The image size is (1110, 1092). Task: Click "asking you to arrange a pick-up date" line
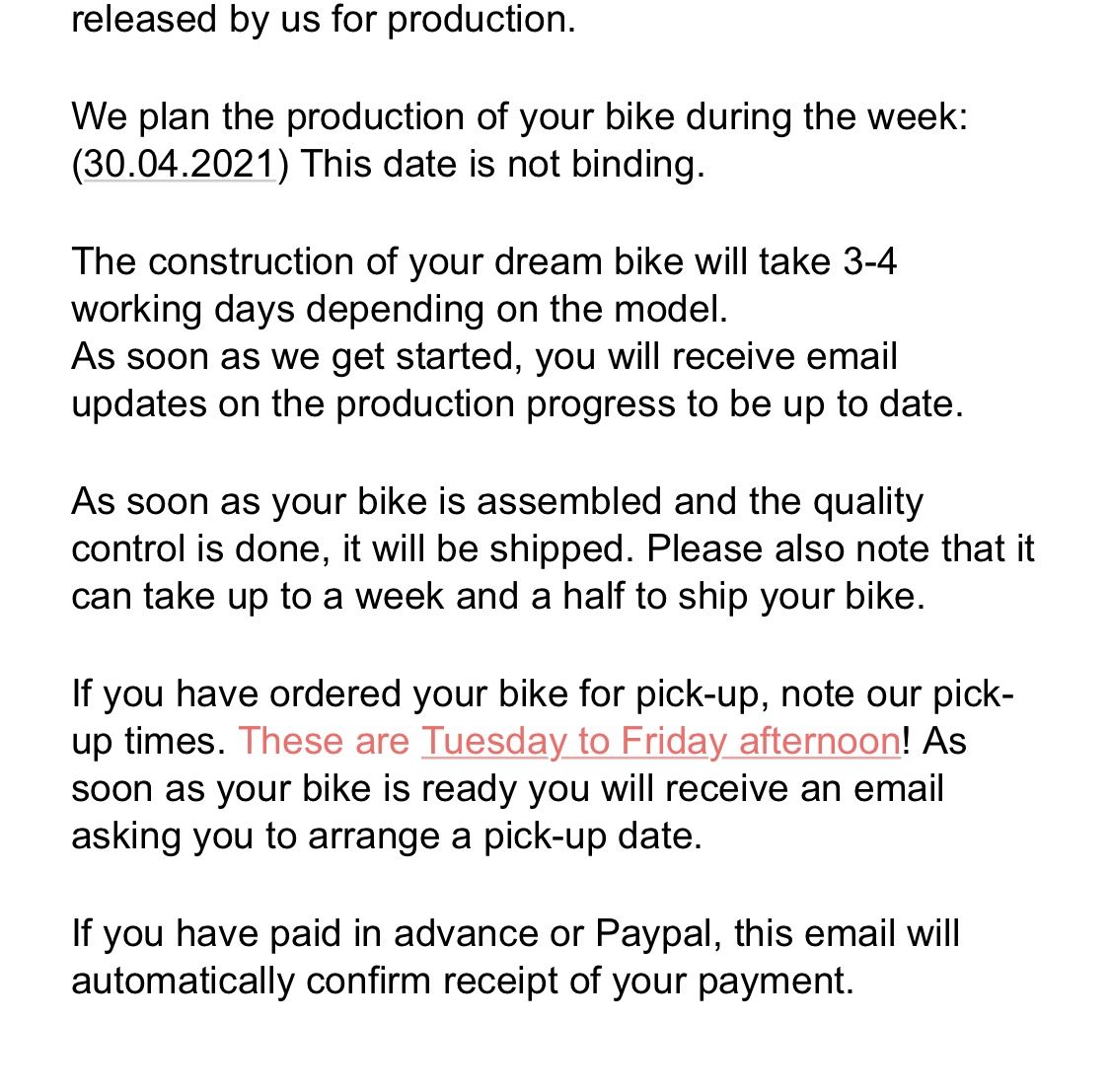(386, 836)
